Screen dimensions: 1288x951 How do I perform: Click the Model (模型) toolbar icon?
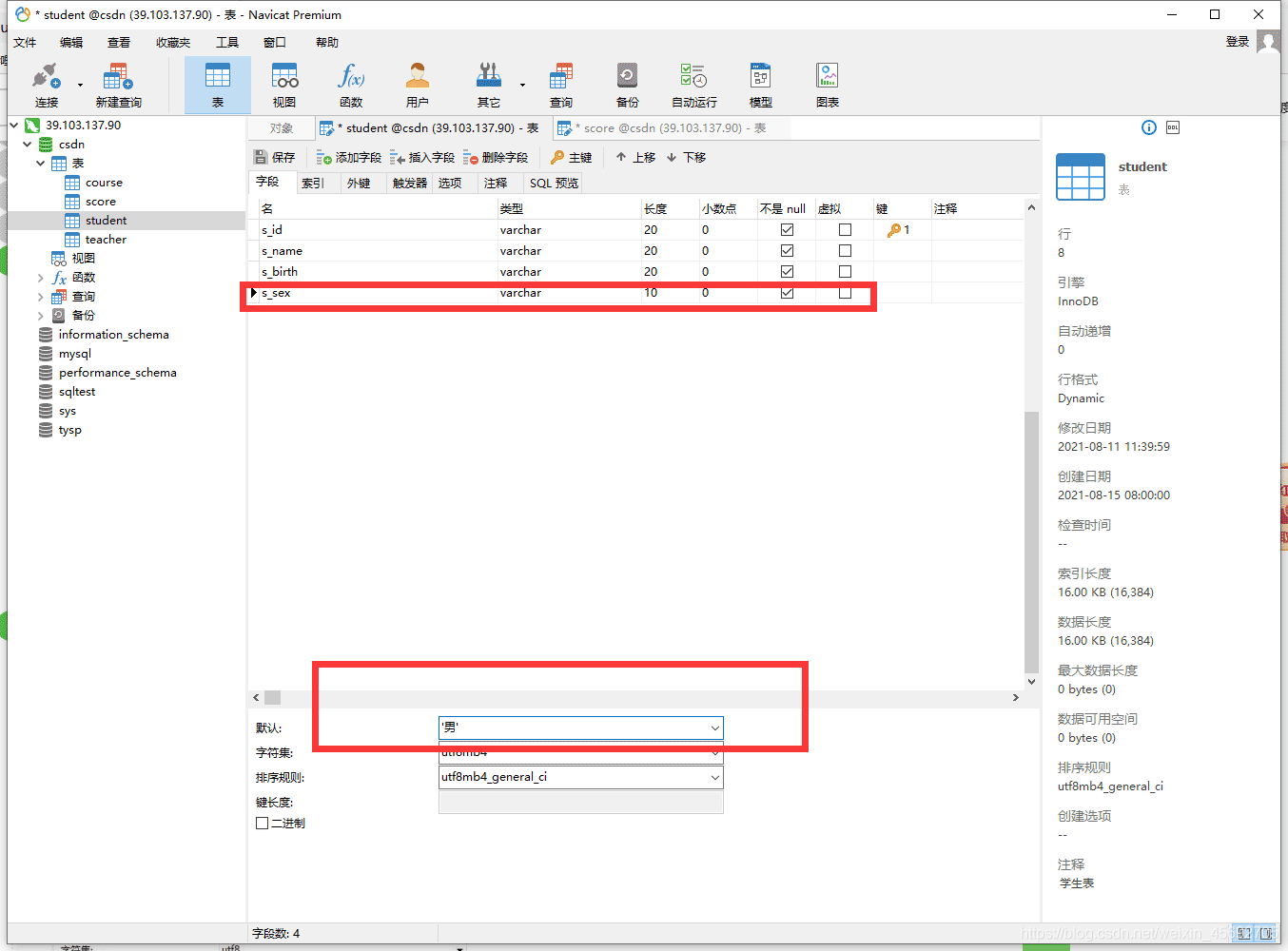click(760, 77)
